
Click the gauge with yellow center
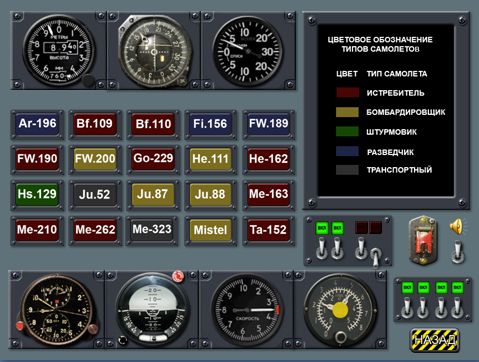(340, 310)
